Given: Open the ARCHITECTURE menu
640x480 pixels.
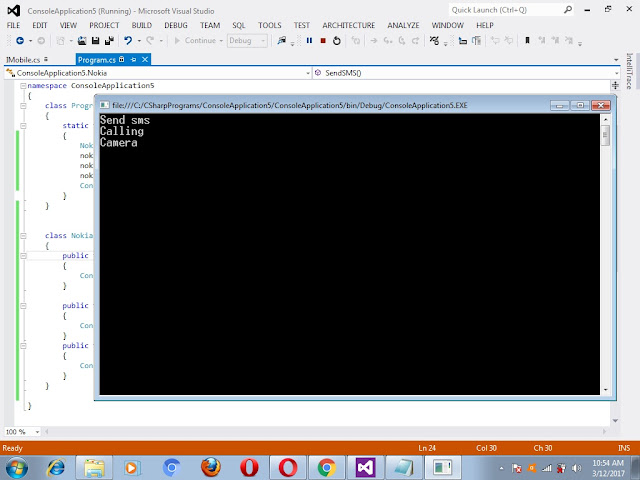Looking at the screenshot, I should [349, 25].
